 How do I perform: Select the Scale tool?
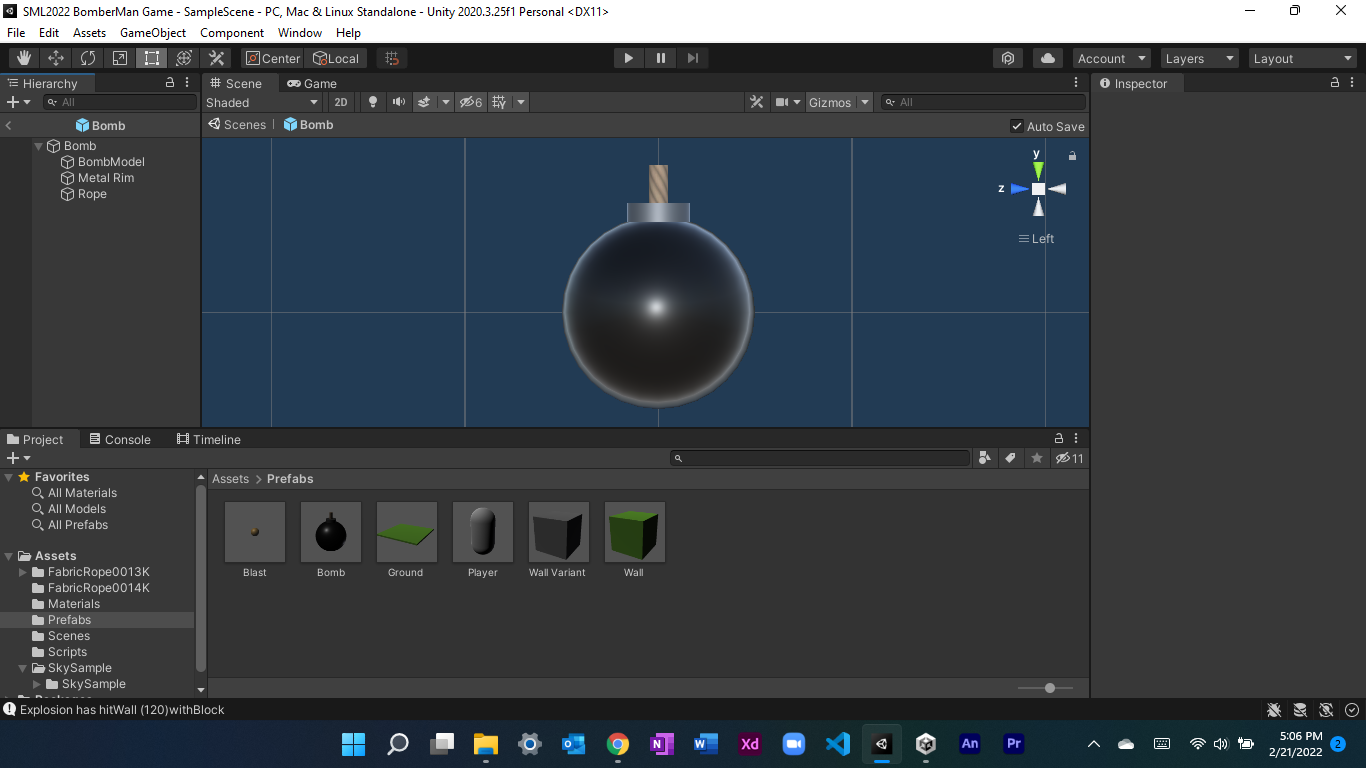(120, 58)
